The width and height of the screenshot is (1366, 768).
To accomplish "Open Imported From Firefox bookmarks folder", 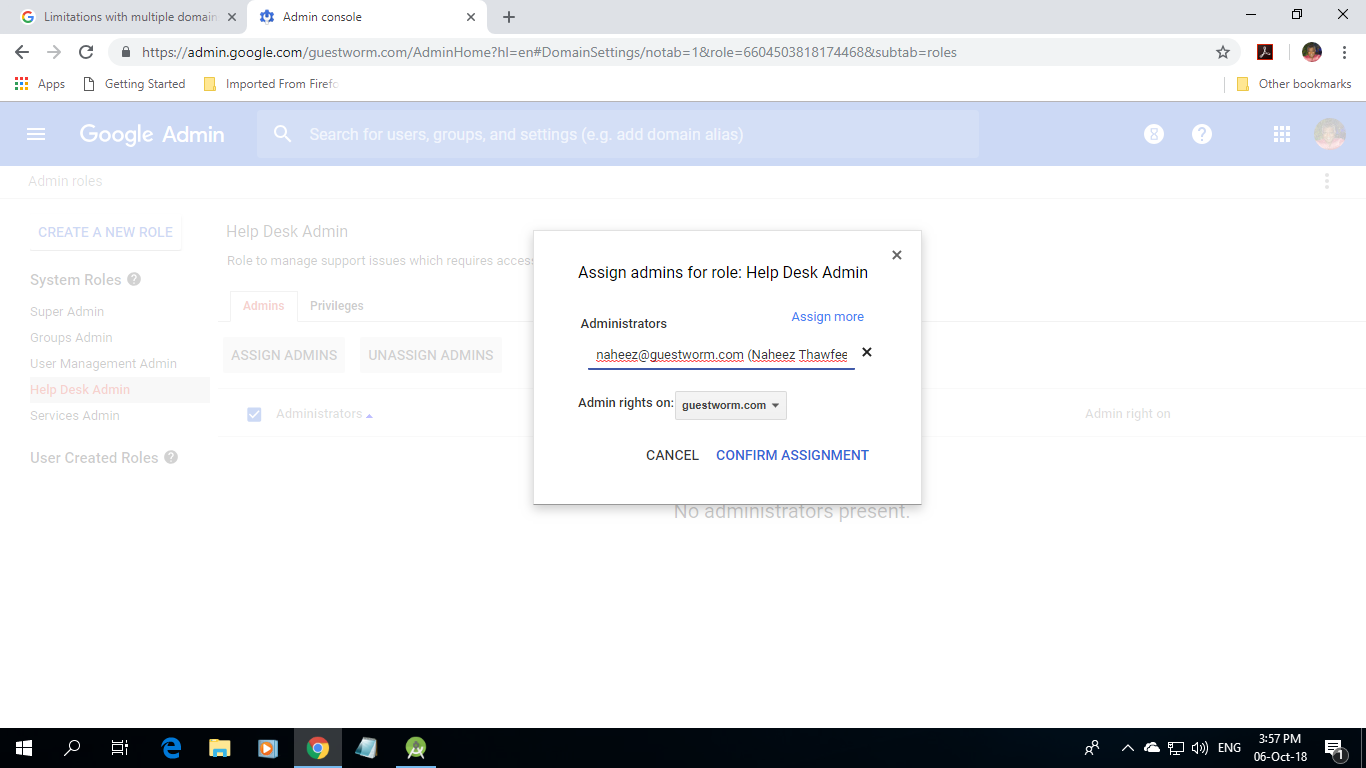I will click(270, 84).
